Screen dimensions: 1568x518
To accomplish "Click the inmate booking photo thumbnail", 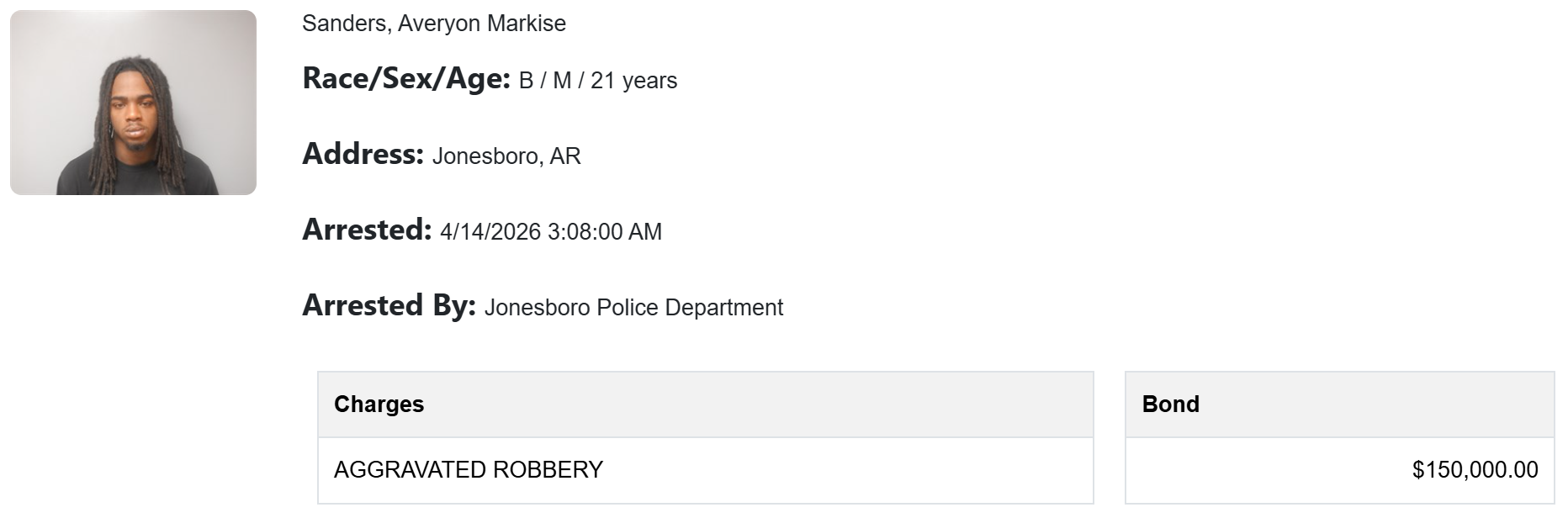I will (x=133, y=103).
